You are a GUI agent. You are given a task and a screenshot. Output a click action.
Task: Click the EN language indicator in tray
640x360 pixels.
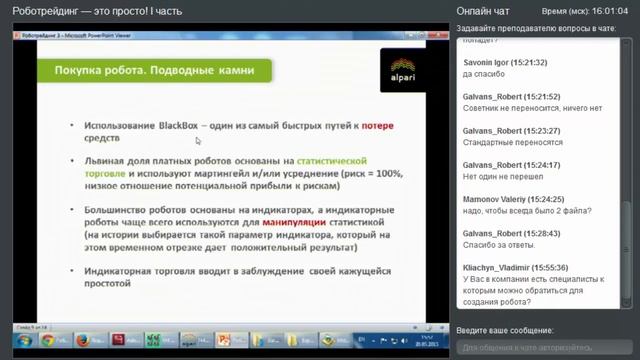(x=361, y=340)
